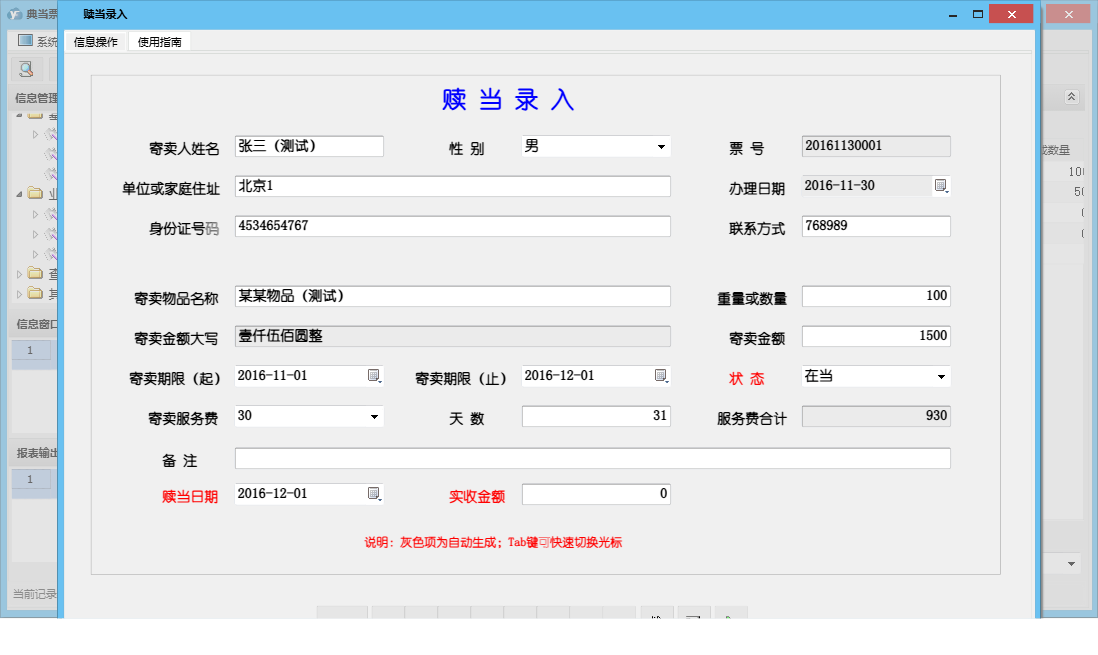Open the calendar picker for 赎当日期
The height and width of the screenshot is (655, 1098).
(x=373, y=493)
